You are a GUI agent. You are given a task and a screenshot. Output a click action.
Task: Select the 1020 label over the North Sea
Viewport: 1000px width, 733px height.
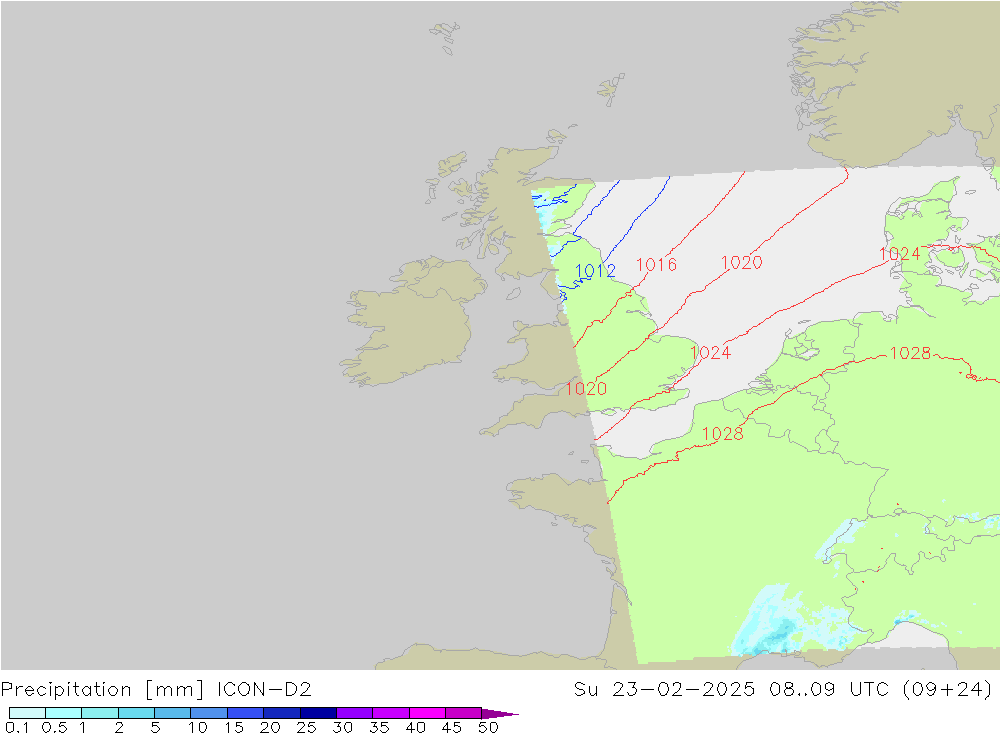click(x=741, y=262)
